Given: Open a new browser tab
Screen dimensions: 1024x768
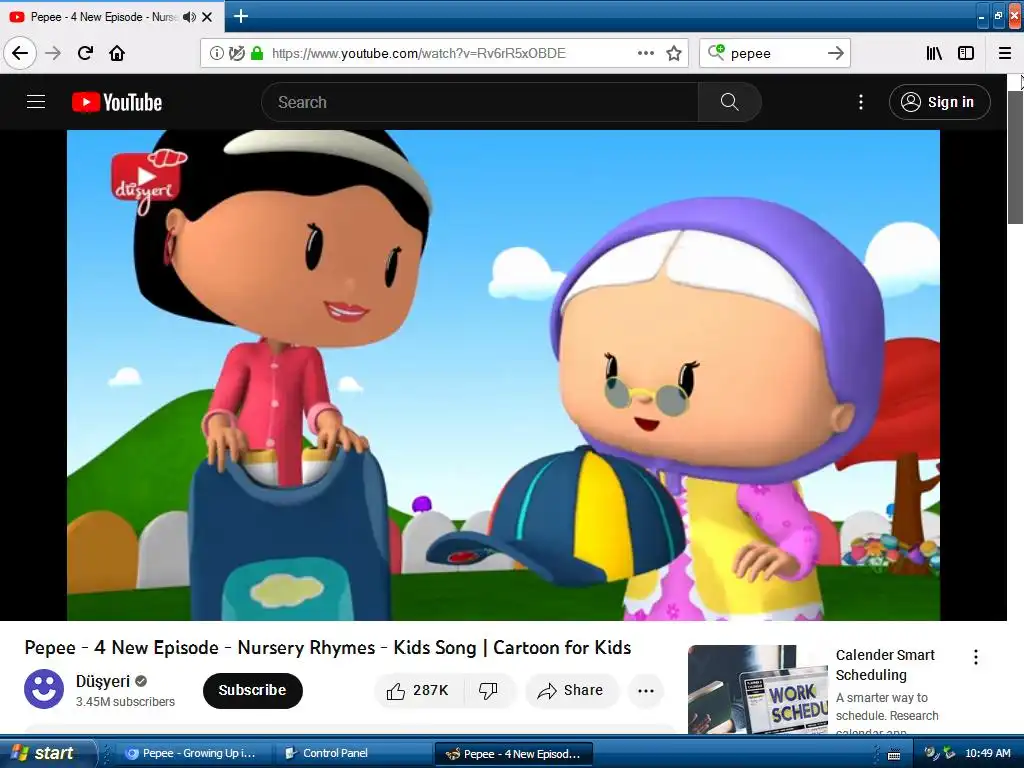Looking at the screenshot, I should [x=240, y=16].
